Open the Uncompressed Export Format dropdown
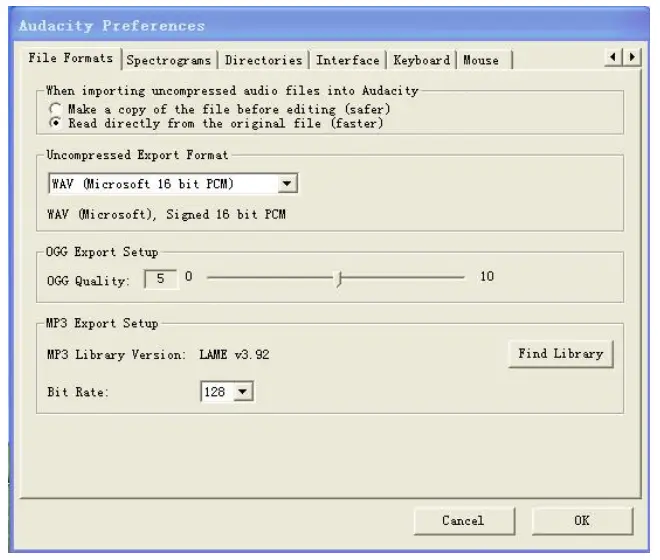The height and width of the screenshot is (560, 660). tap(173, 184)
